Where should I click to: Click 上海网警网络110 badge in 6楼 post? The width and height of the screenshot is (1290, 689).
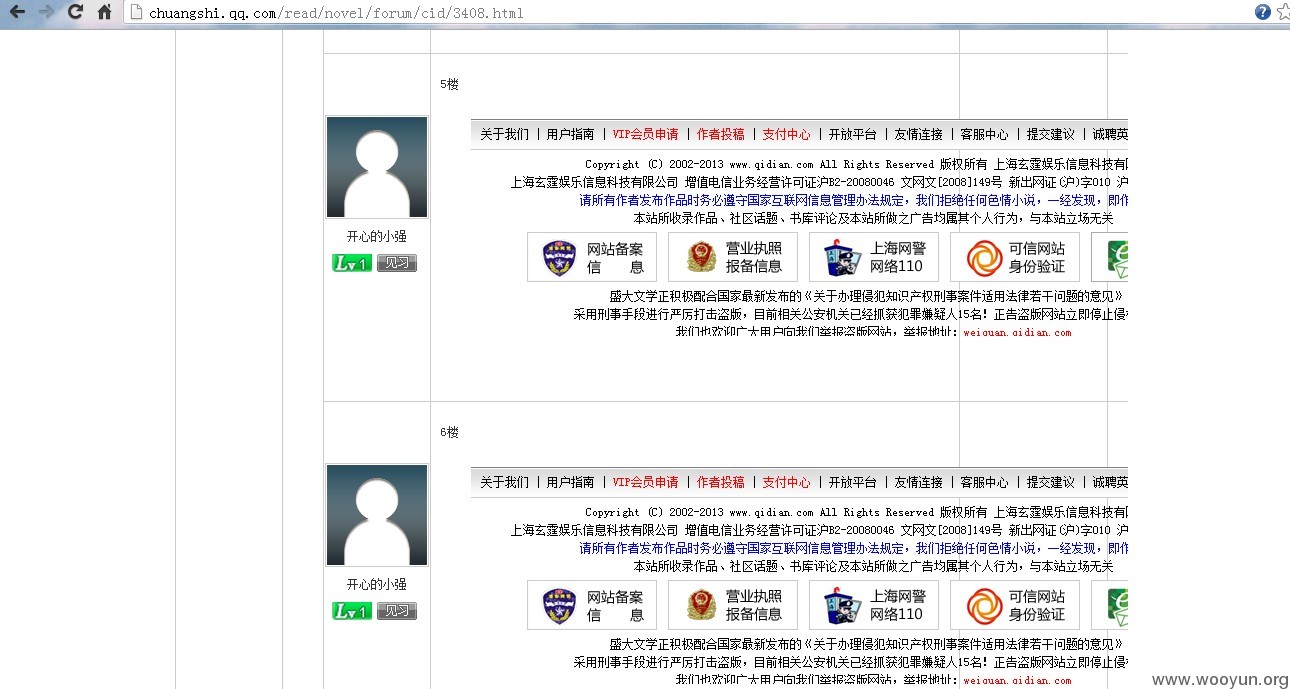click(x=874, y=605)
